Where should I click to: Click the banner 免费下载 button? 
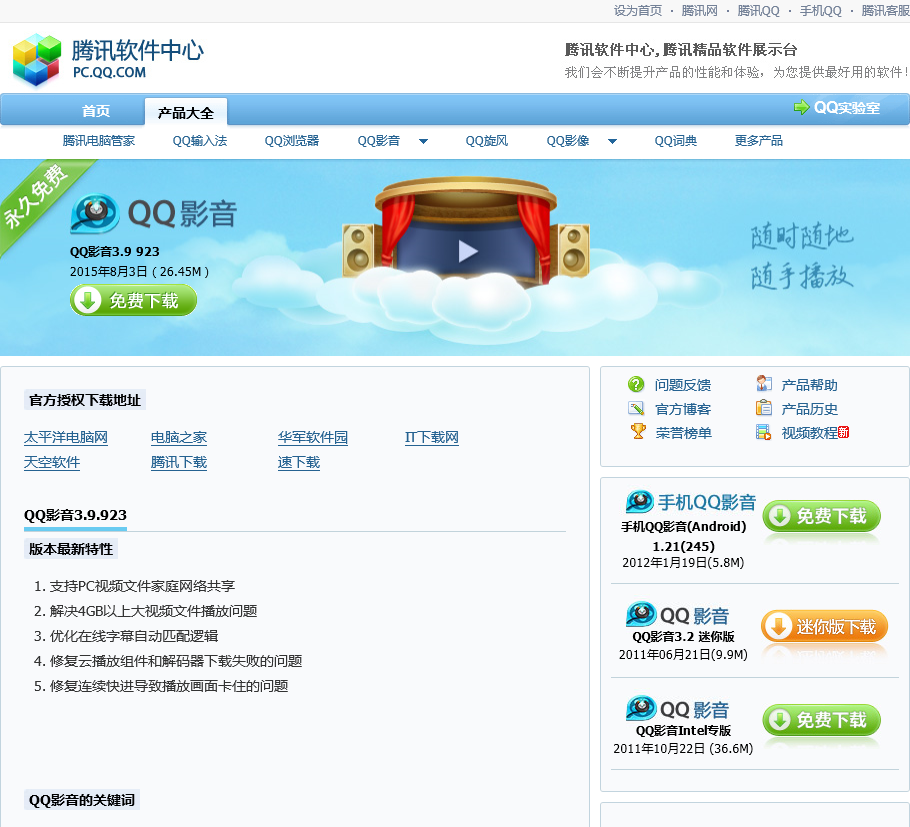click(133, 300)
